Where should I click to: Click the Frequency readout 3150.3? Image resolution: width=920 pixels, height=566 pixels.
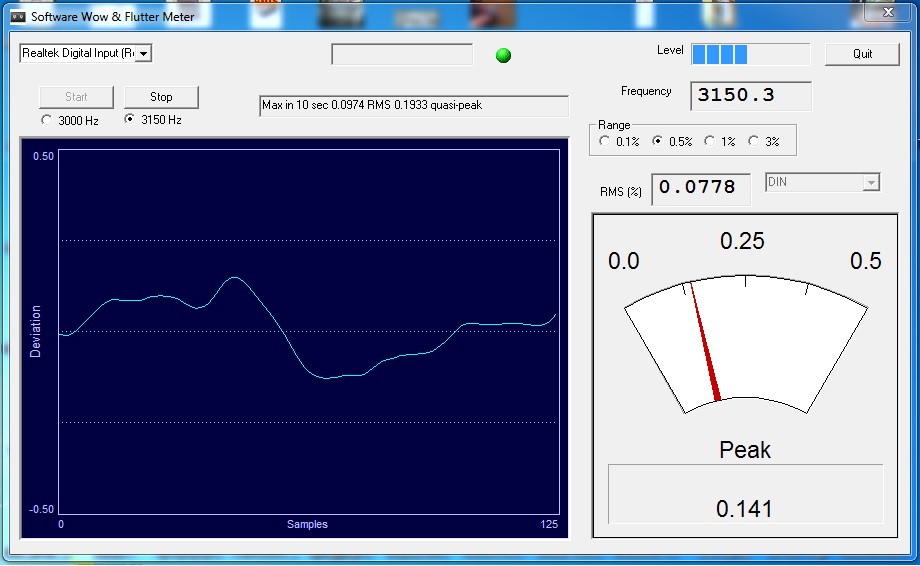pos(751,96)
